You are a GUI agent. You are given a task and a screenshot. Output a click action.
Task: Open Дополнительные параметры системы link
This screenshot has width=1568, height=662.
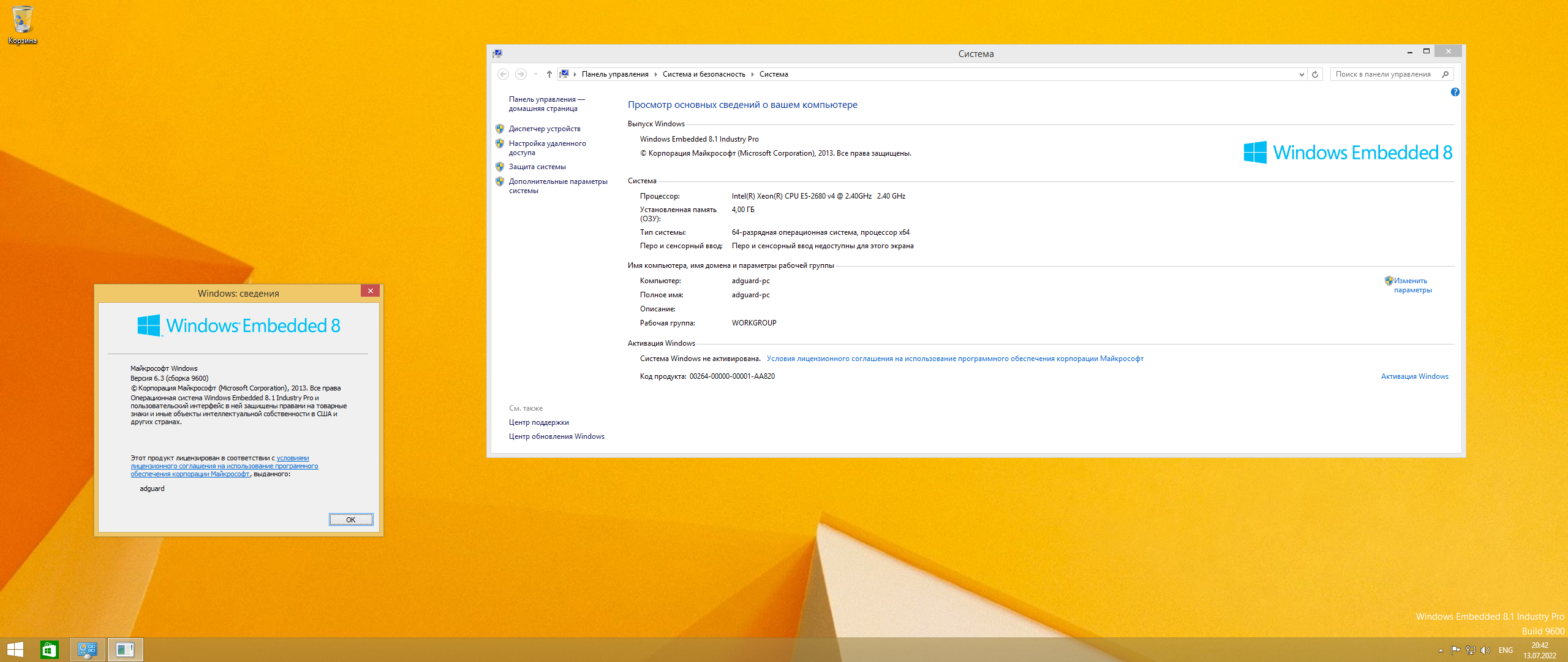(x=558, y=186)
